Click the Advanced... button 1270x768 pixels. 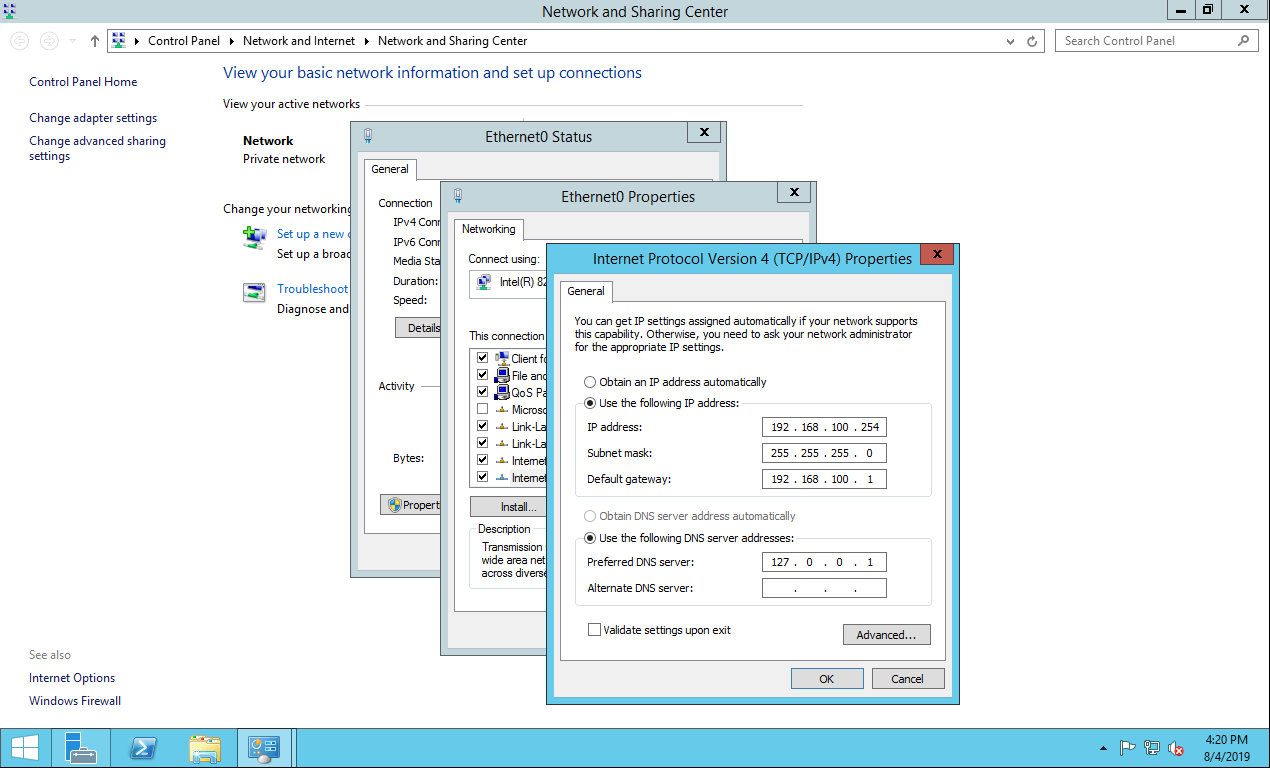point(886,635)
